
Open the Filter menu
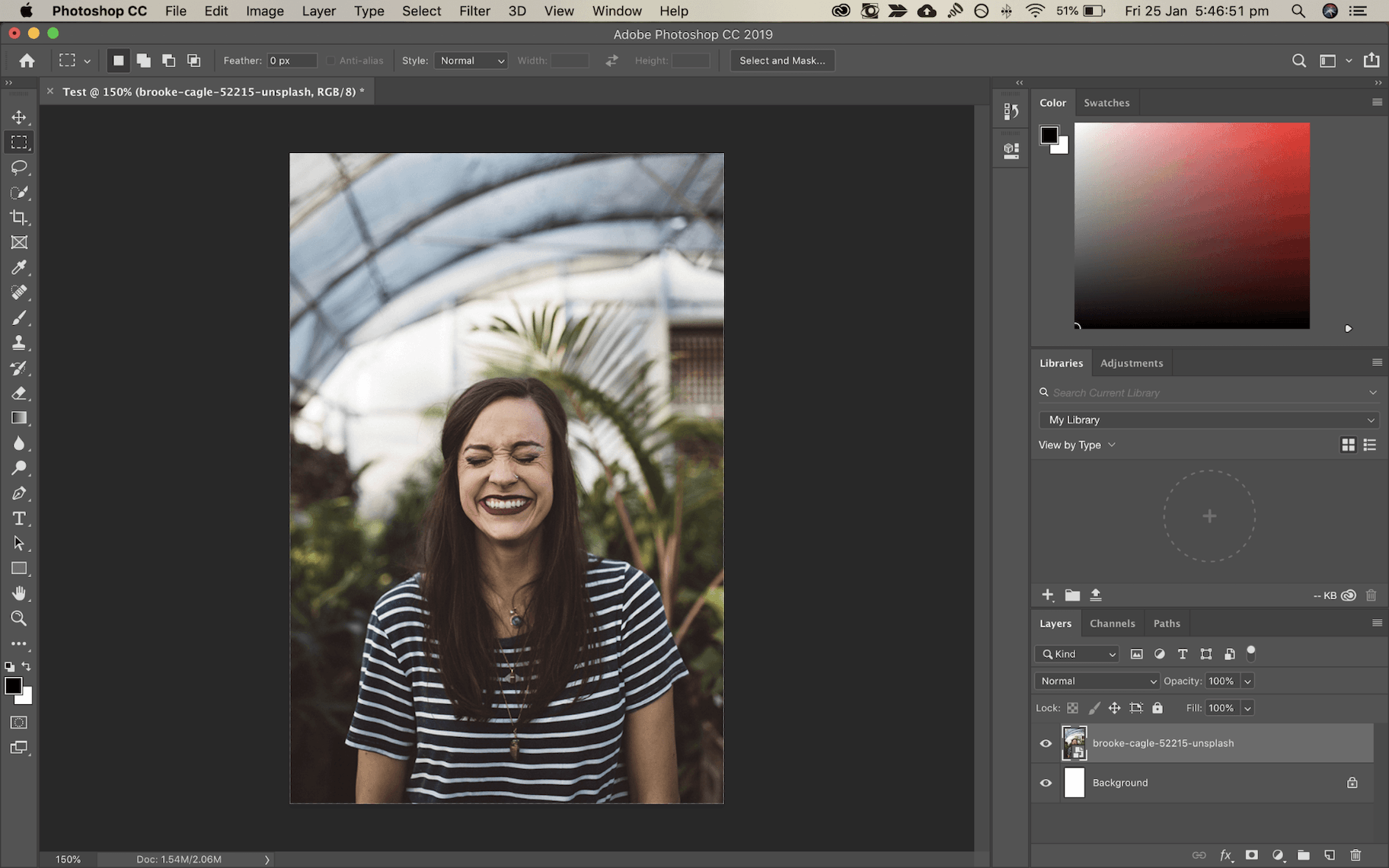pos(474,11)
